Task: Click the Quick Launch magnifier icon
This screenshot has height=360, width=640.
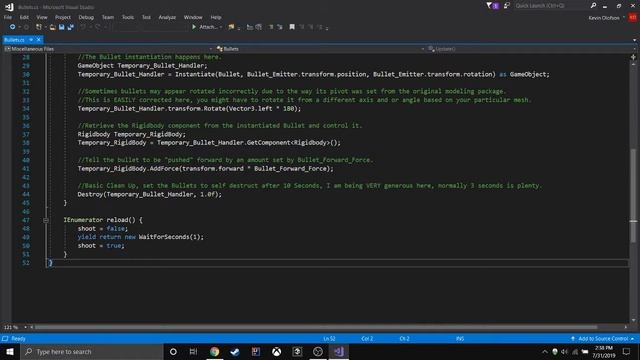Action: tap(593, 6)
